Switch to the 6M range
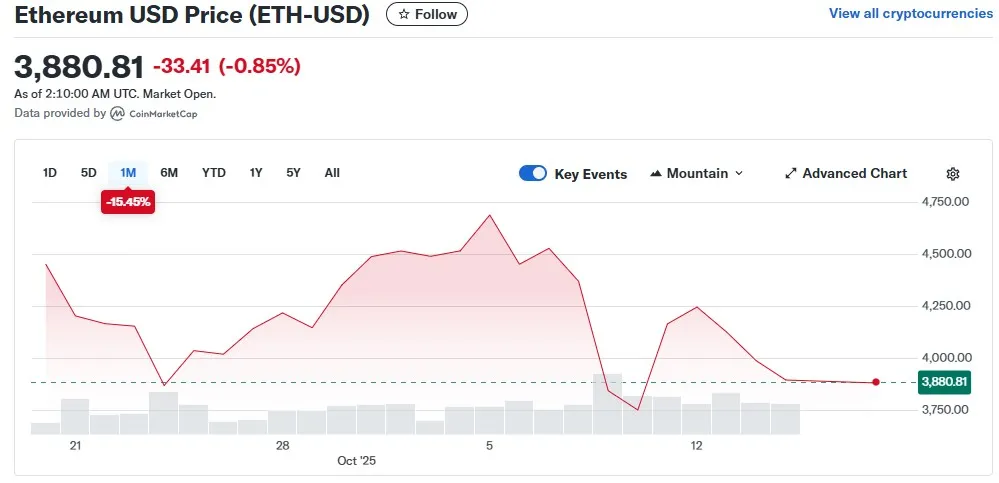 tap(169, 172)
